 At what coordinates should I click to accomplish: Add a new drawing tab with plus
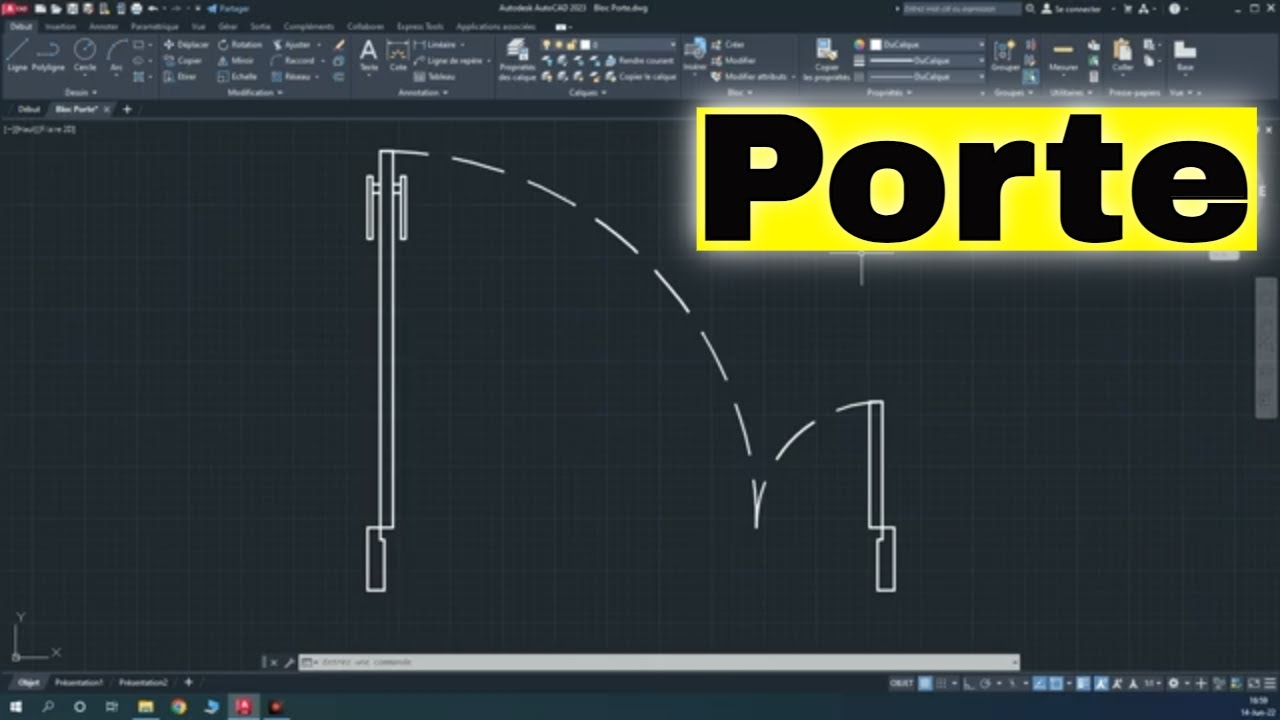[x=127, y=109]
